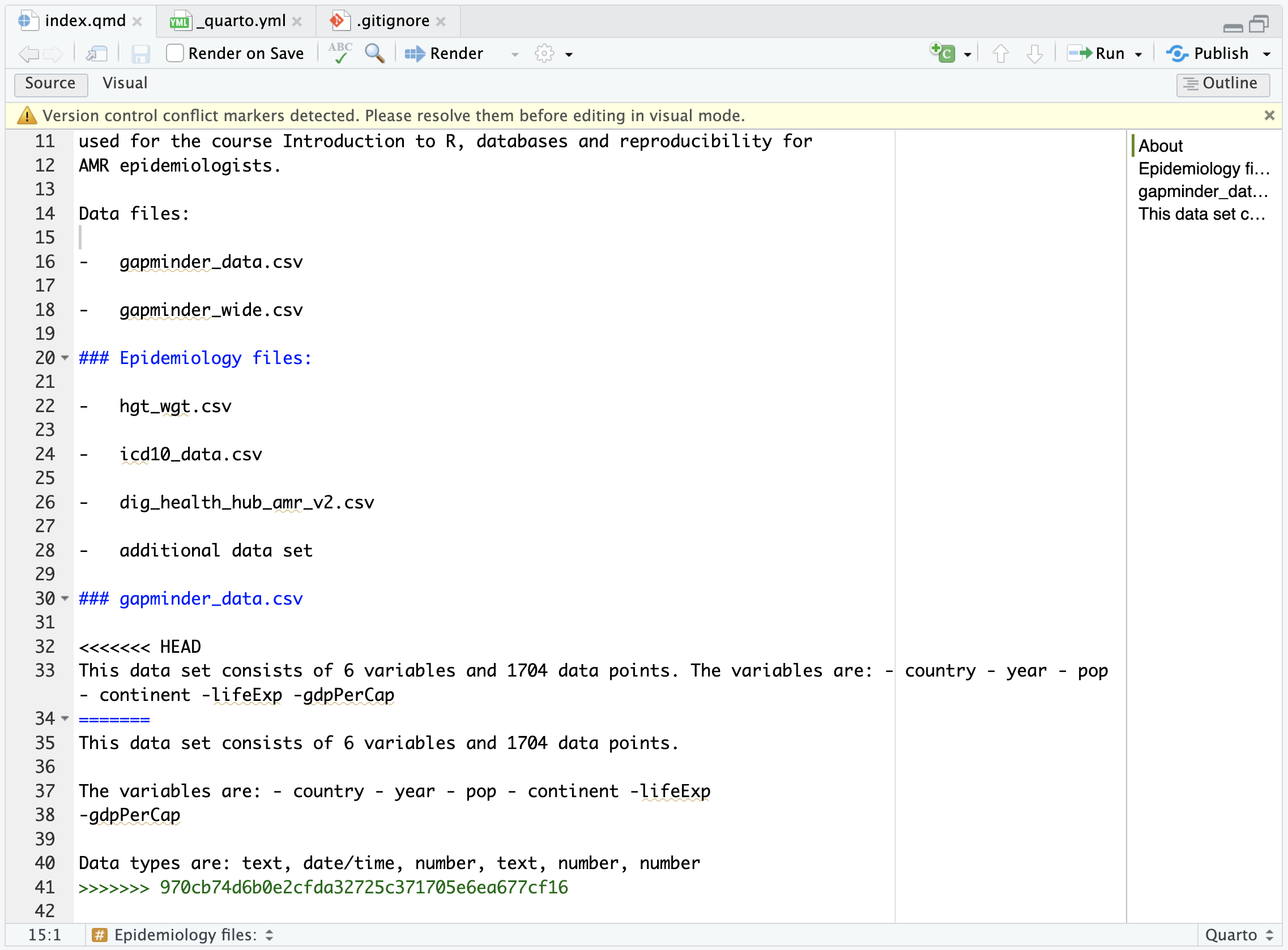The width and height of the screenshot is (1288, 950).
Task: Open the Render options dropdown arrow
Action: click(x=515, y=54)
